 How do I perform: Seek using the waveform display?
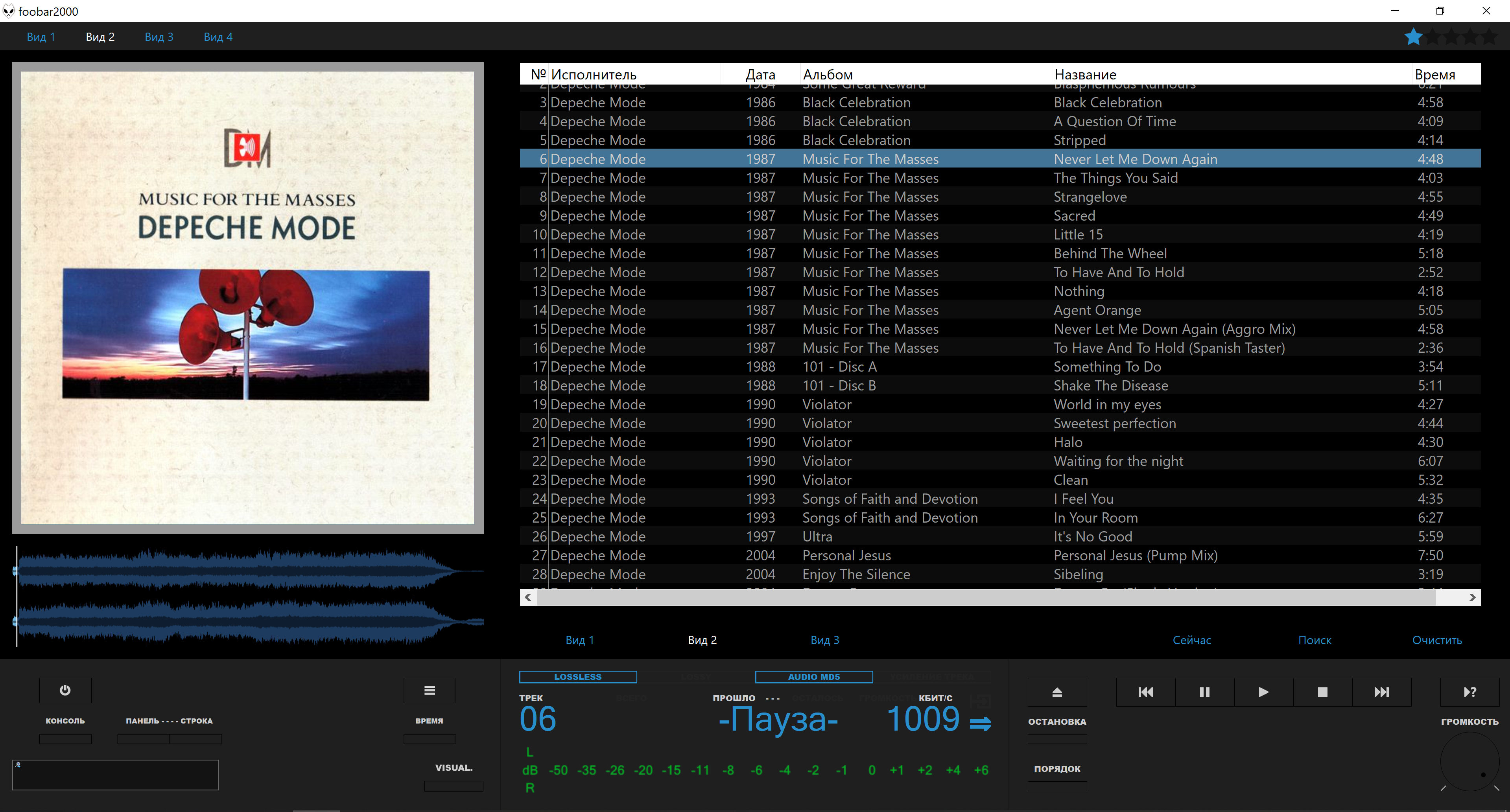[x=249, y=597]
